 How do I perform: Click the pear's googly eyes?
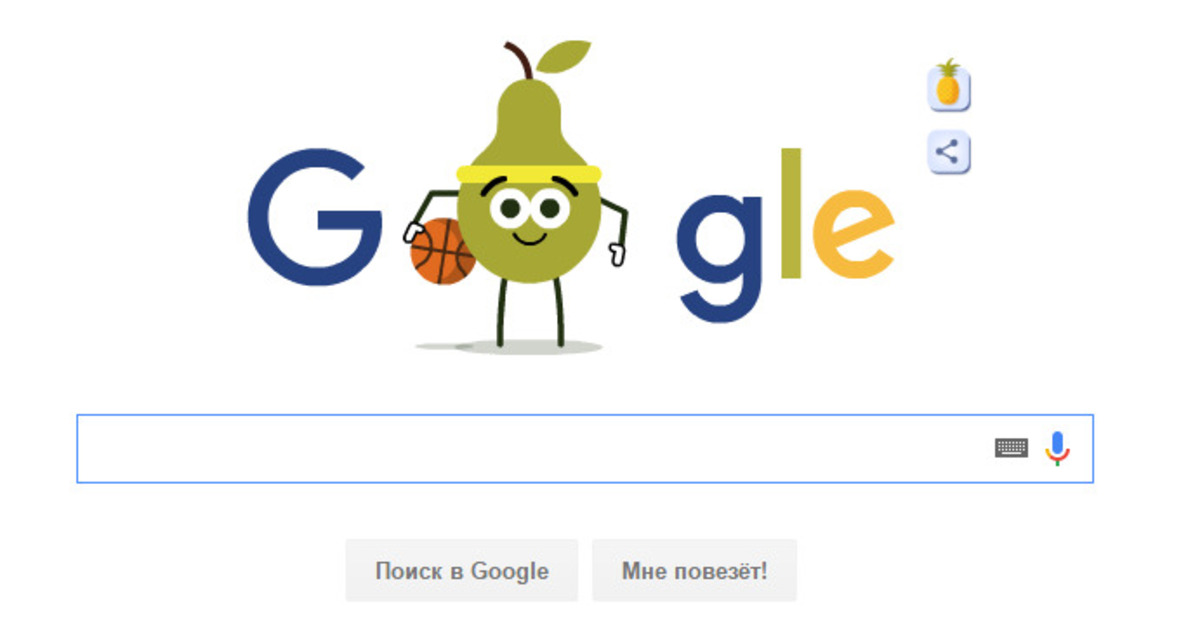(528, 207)
